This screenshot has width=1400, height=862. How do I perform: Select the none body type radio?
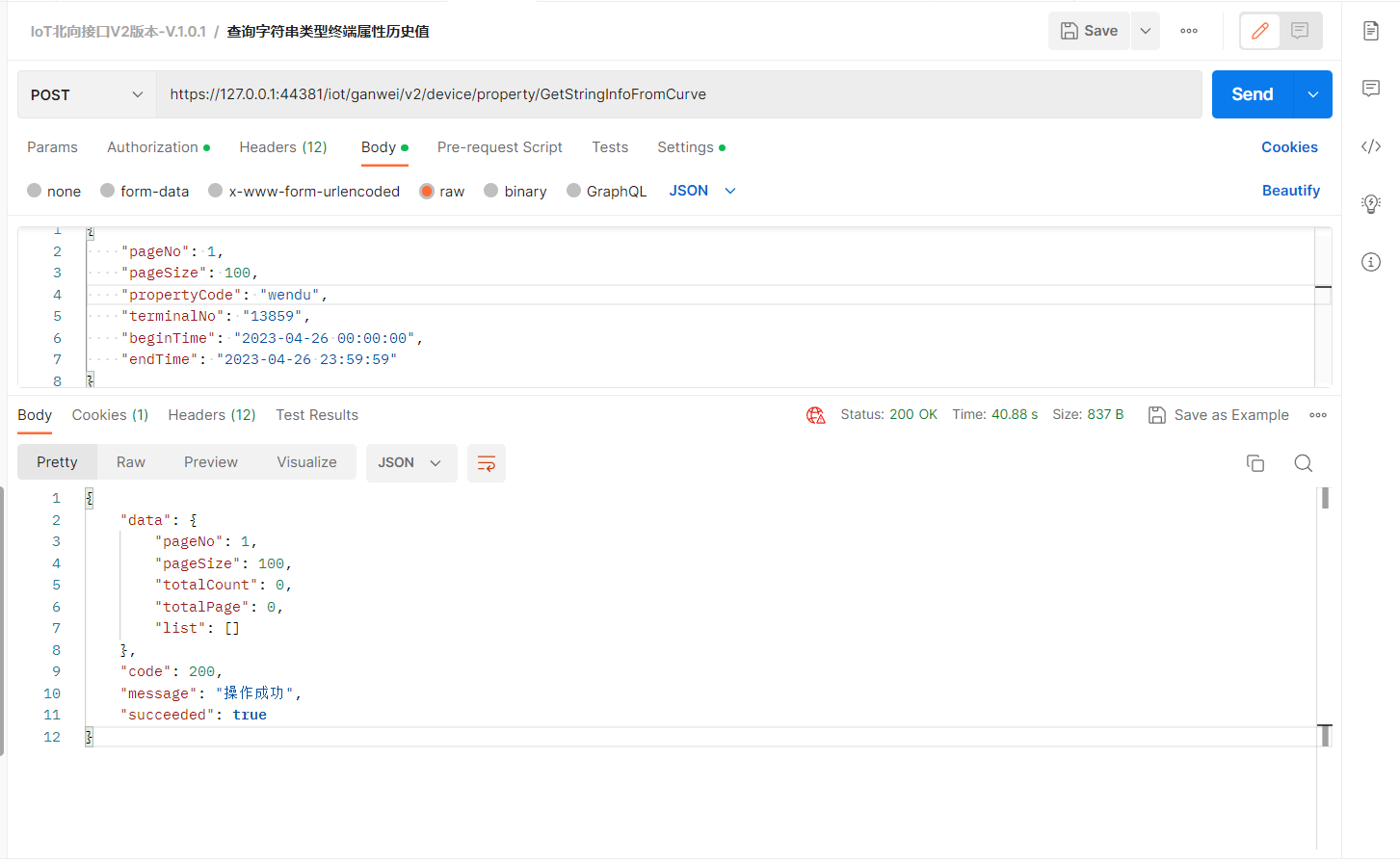coord(35,191)
